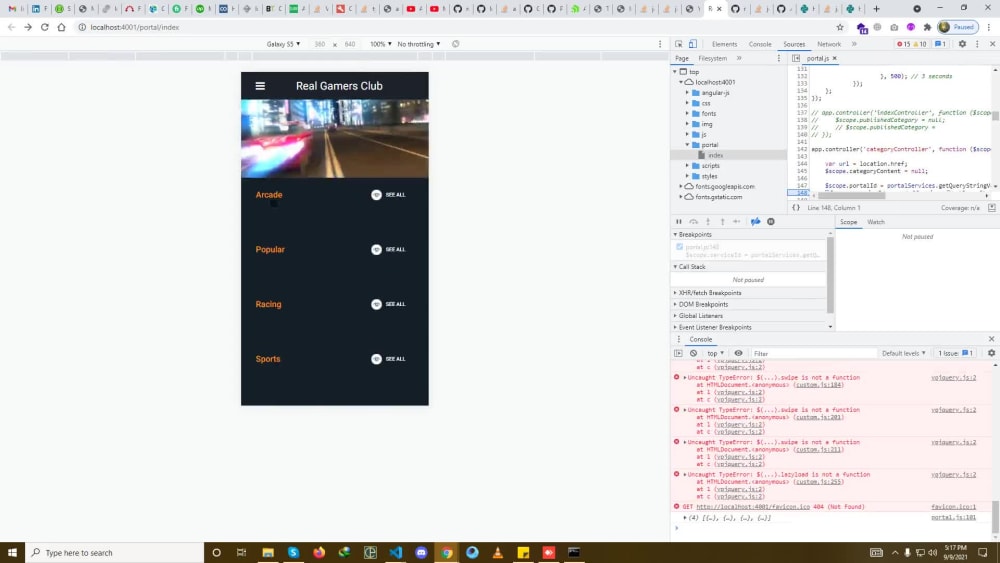This screenshot has height=563, width=1000.
Task: Click the viewport width field showing 360
Action: coord(320,44)
